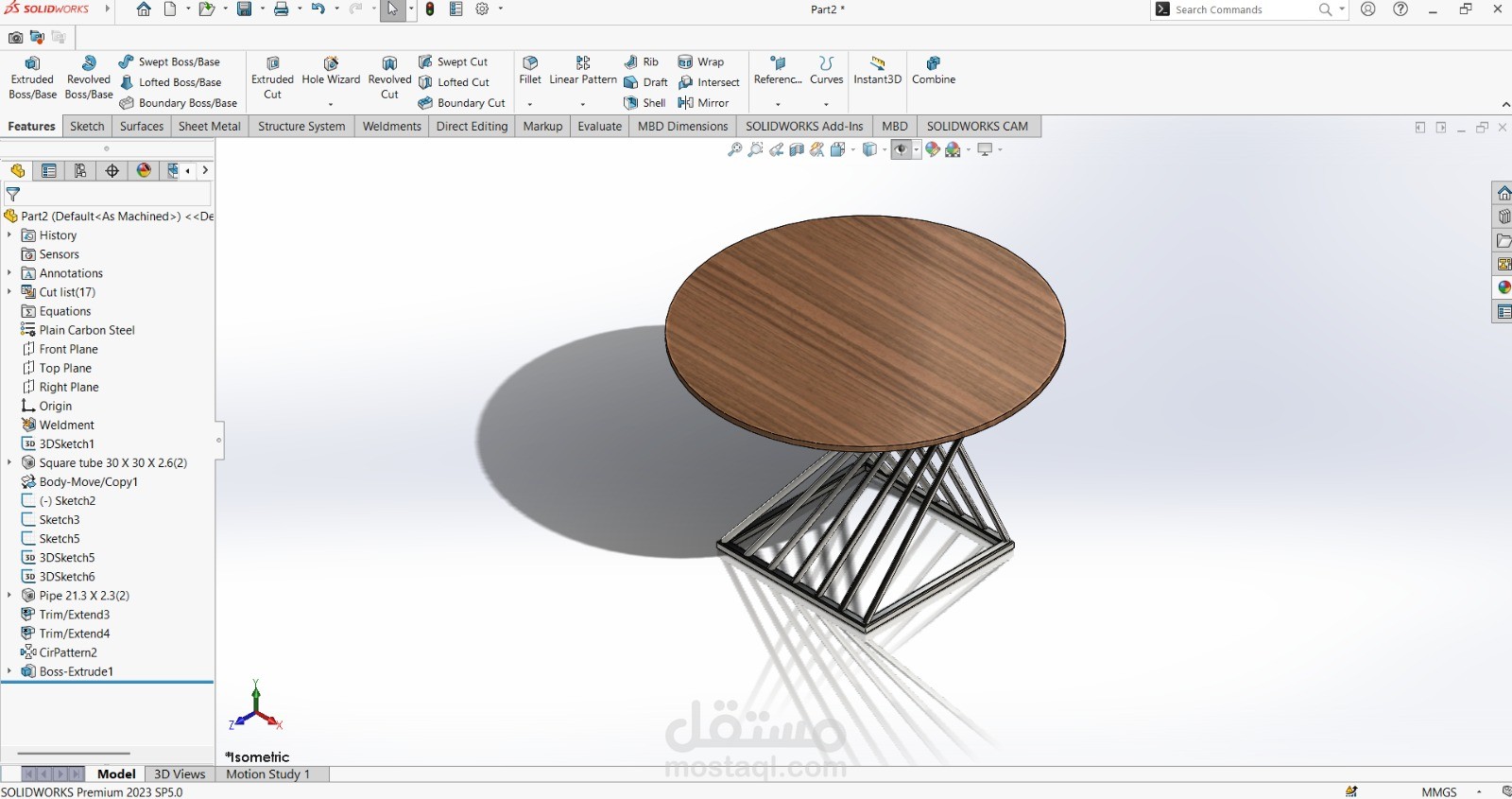Select the Extruded Cut tool

coord(272,78)
